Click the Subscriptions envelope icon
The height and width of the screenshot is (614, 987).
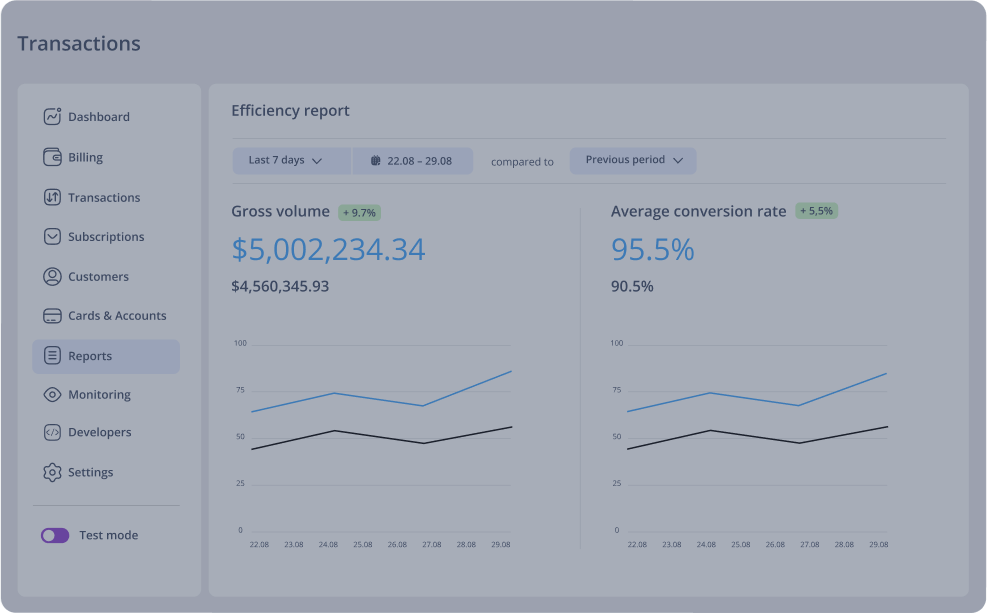51,237
